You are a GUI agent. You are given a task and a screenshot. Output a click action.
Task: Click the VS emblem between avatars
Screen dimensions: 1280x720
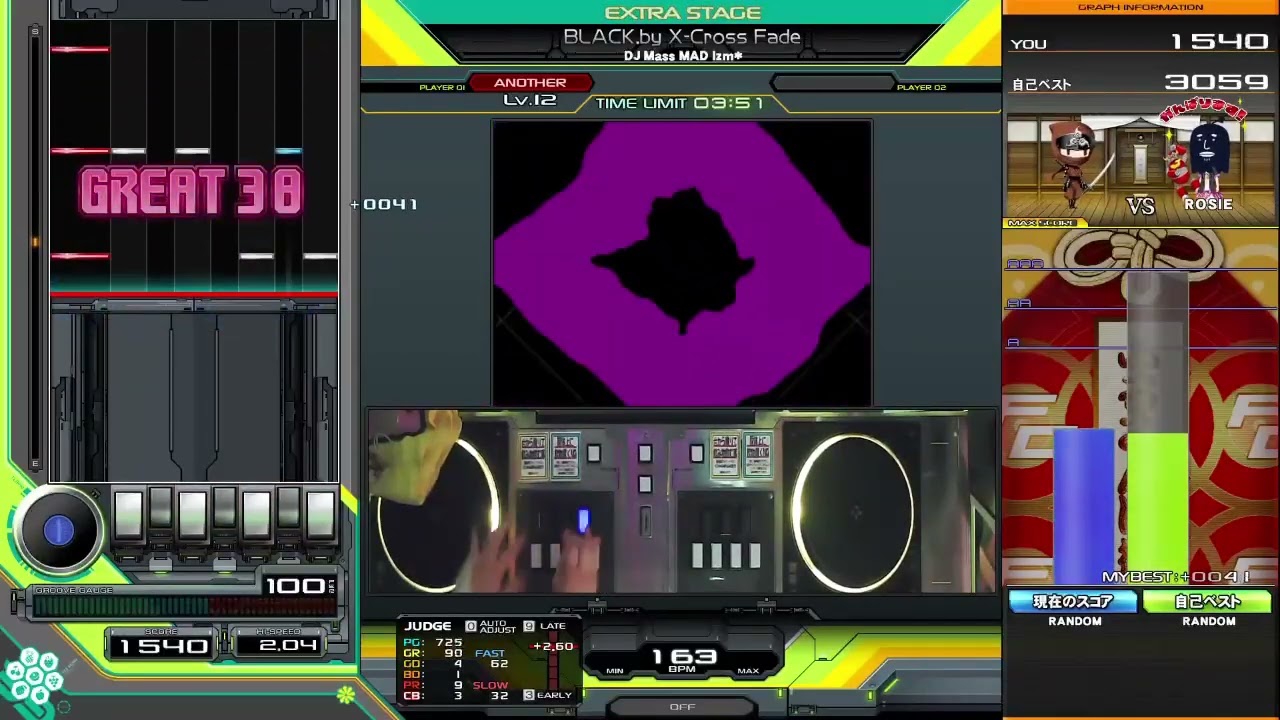tap(1141, 206)
